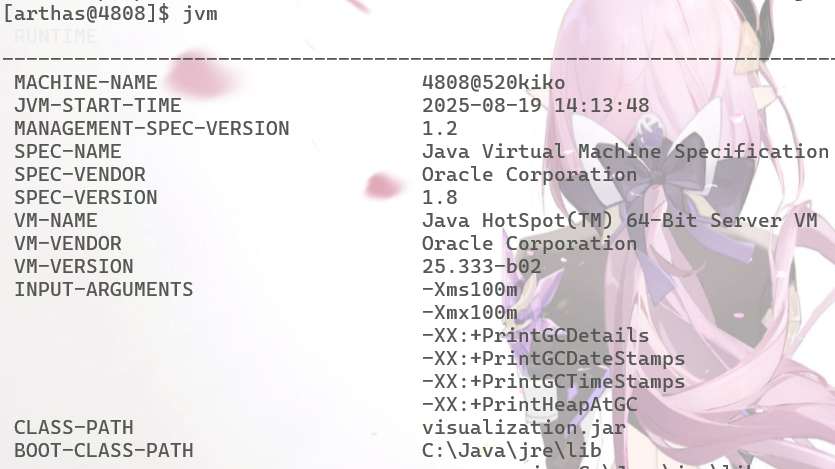This screenshot has height=469, width=835.
Task: Click the SPEC-NAME label
Action: [x=68, y=151]
